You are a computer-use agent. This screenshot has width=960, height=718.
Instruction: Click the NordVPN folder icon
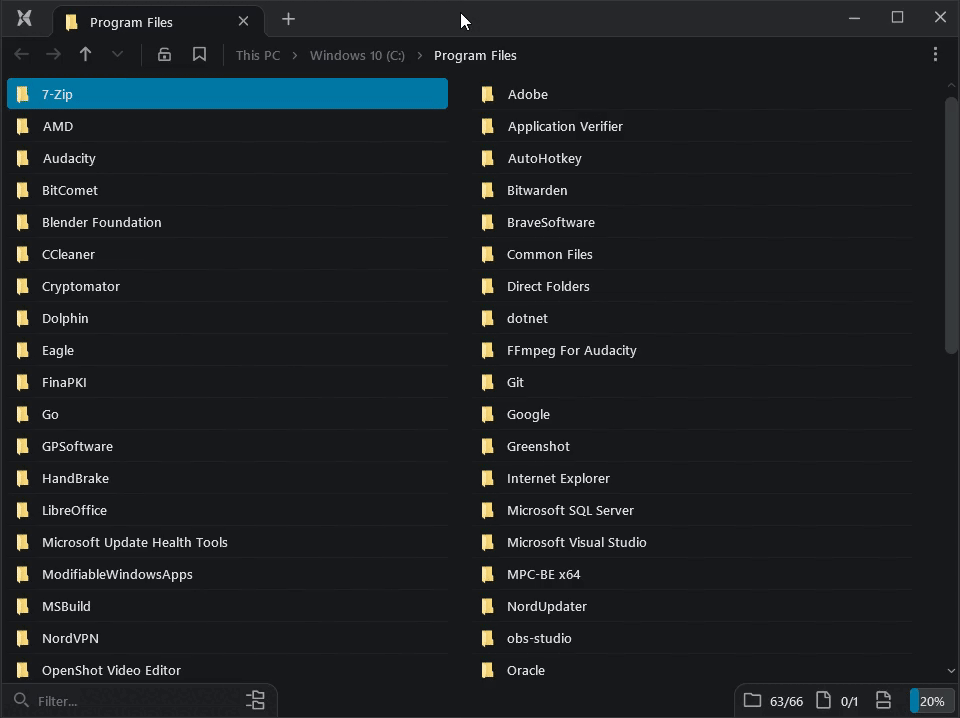[x=23, y=638]
